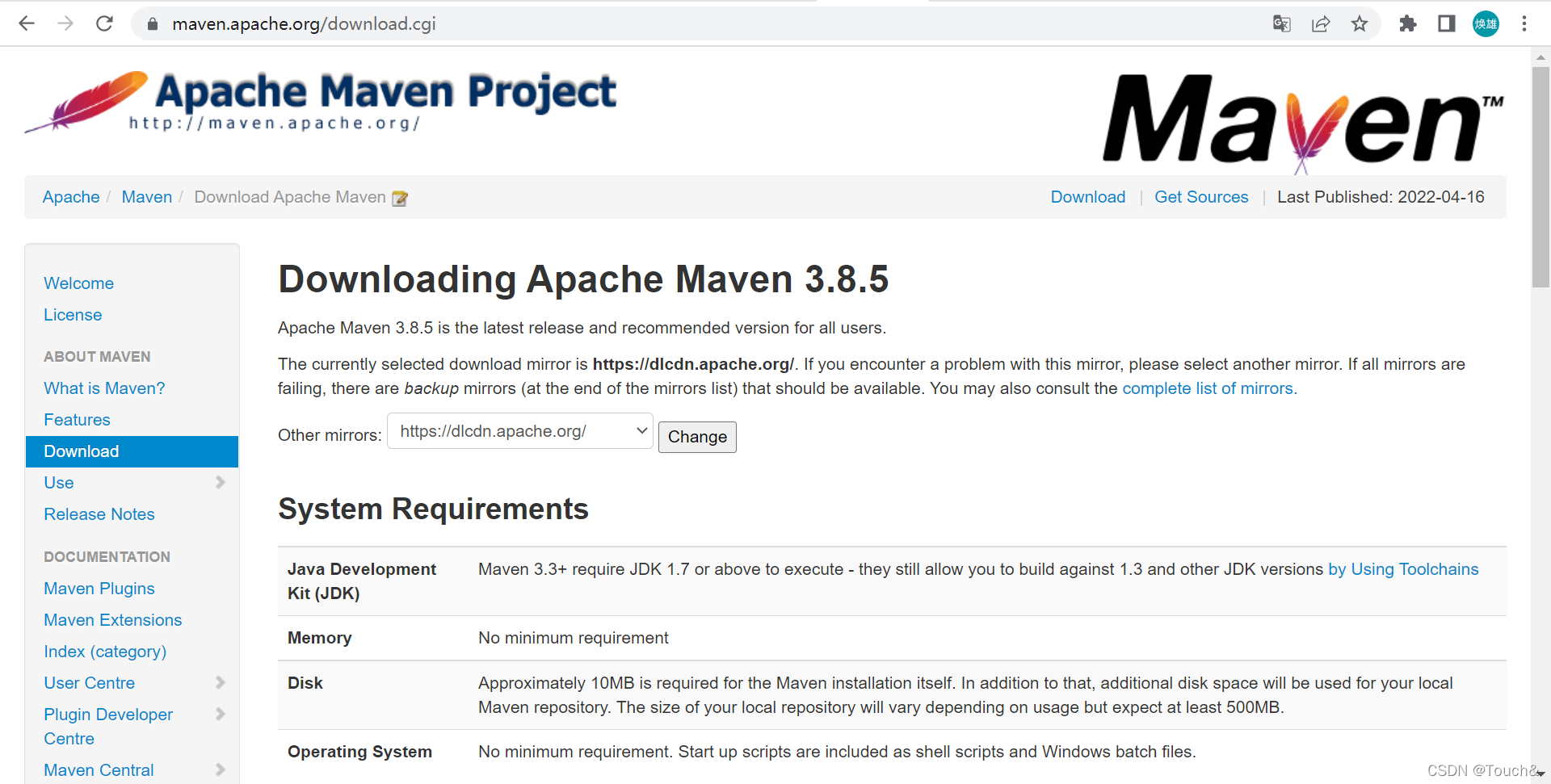Open Features in sidebar

coord(77,420)
